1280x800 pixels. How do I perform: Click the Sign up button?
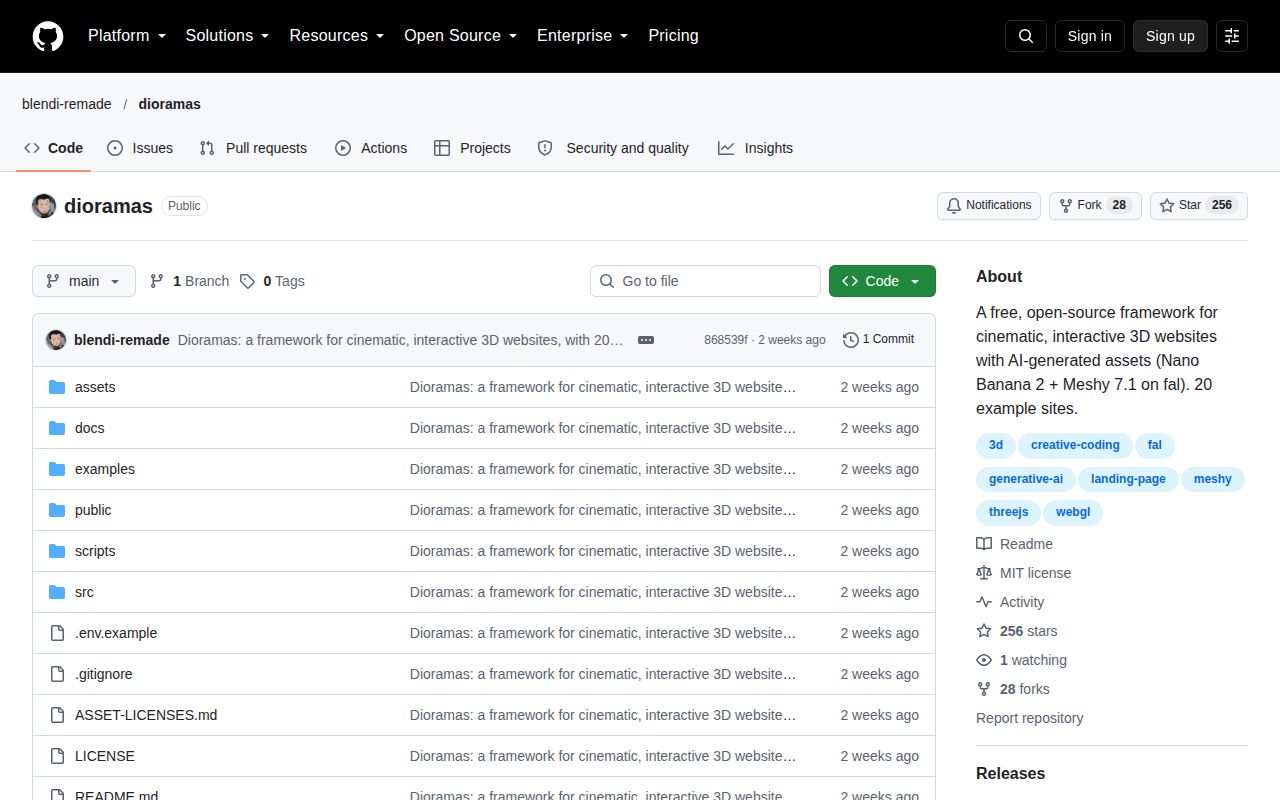(x=1170, y=36)
